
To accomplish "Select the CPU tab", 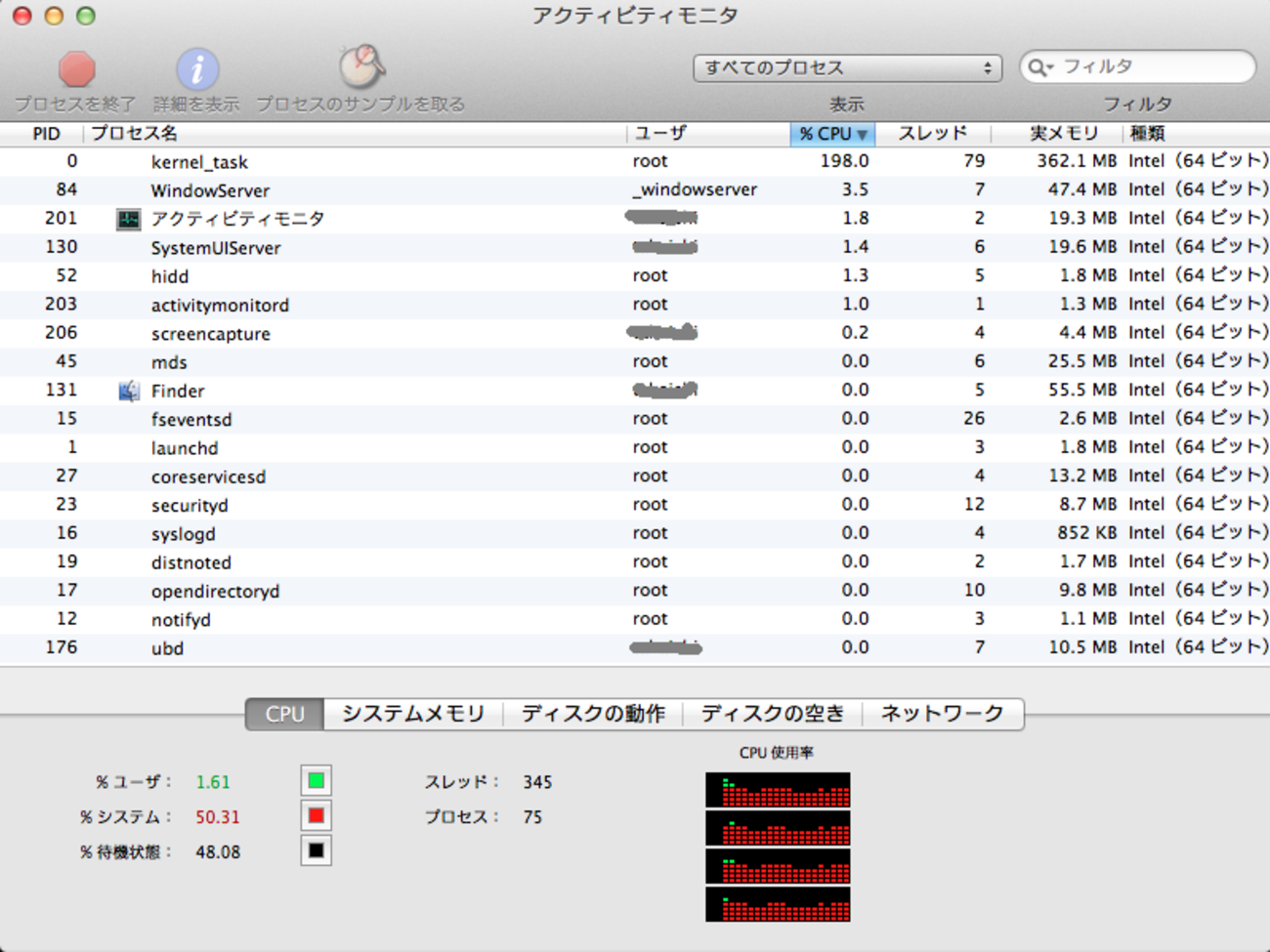I will click(x=284, y=714).
